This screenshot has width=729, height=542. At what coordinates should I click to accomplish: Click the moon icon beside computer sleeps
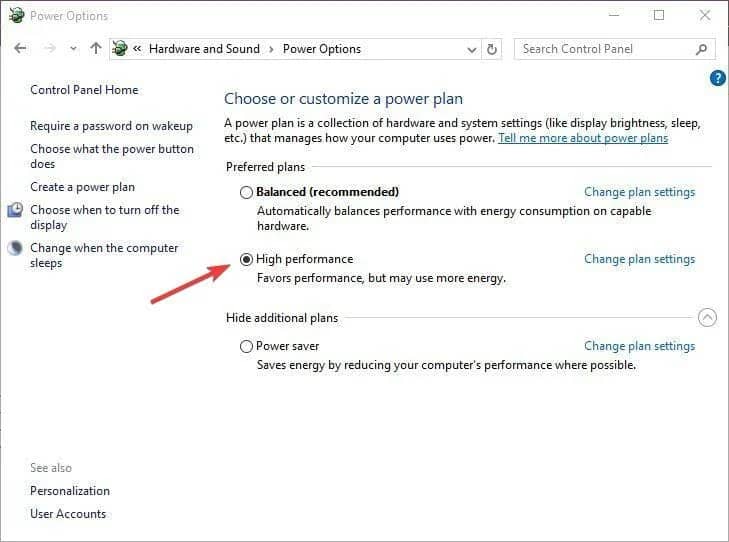(15, 248)
